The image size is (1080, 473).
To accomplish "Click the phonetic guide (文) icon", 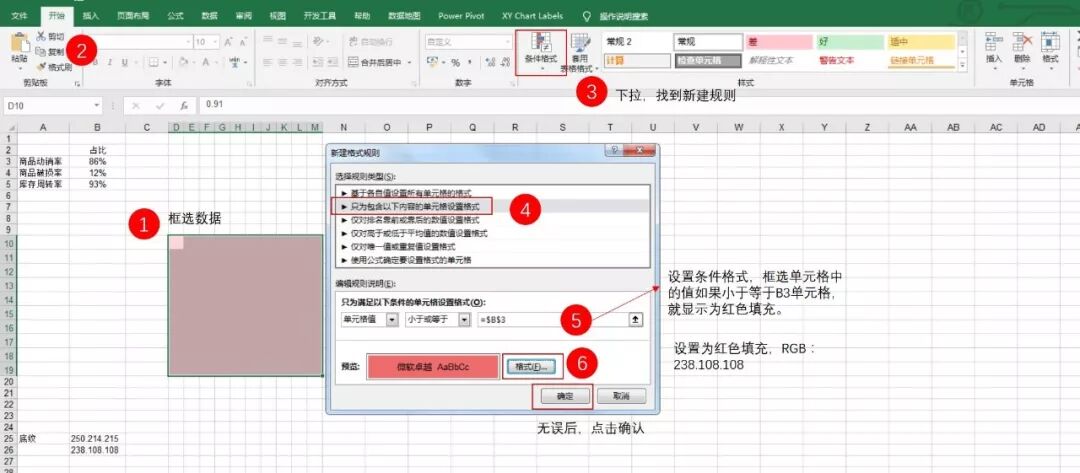I will [234, 62].
